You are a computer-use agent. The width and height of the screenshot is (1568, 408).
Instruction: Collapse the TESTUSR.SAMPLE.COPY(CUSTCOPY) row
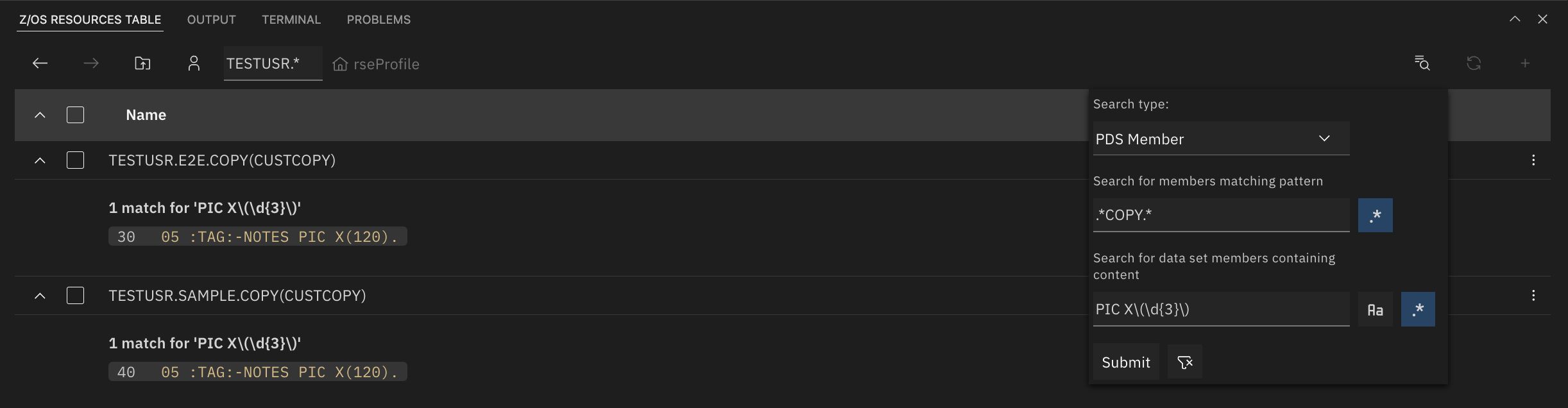(40, 296)
